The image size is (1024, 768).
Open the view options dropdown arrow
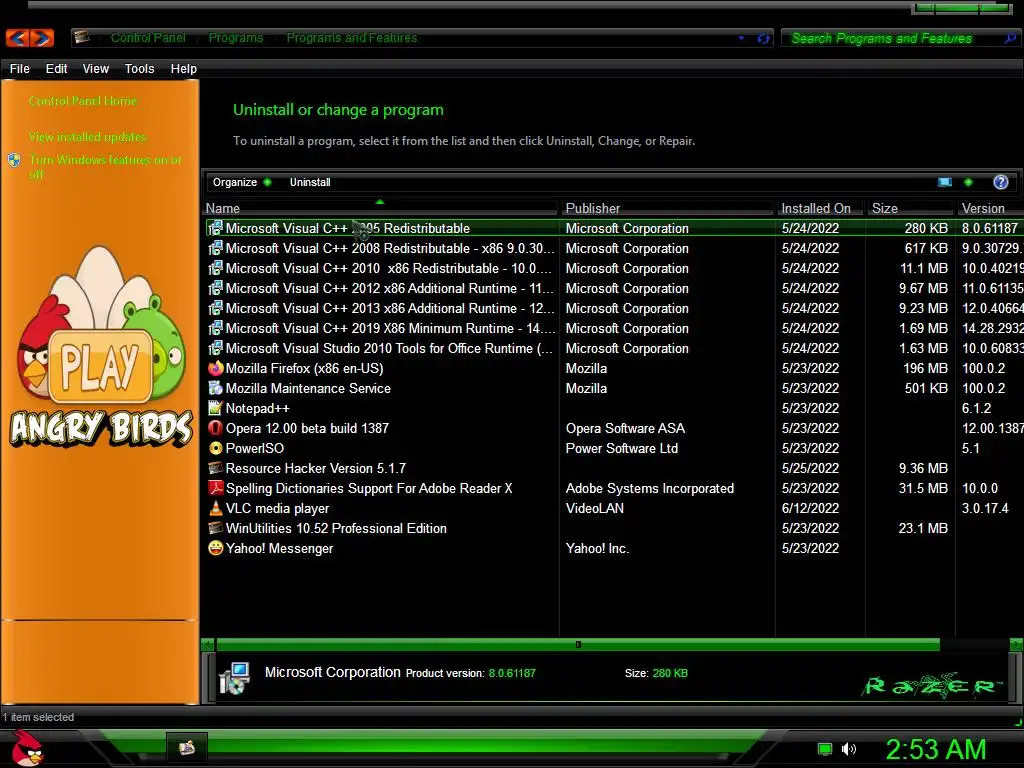(x=968, y=182)
